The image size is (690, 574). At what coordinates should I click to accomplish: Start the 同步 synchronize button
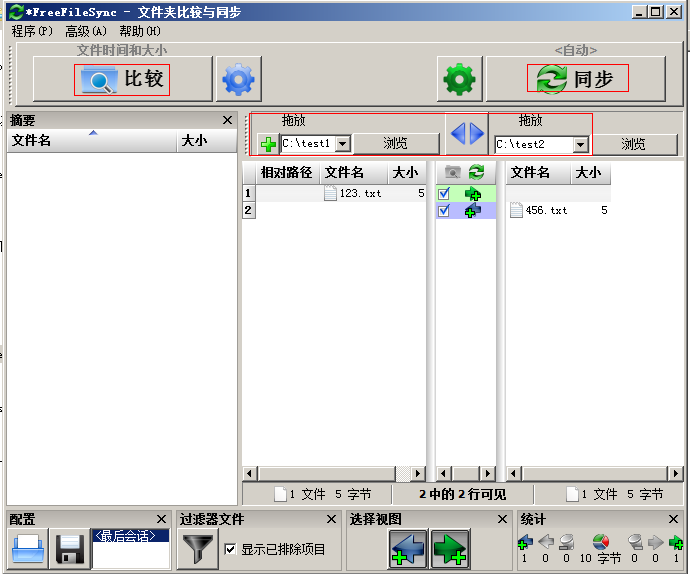tap(576, 79)
